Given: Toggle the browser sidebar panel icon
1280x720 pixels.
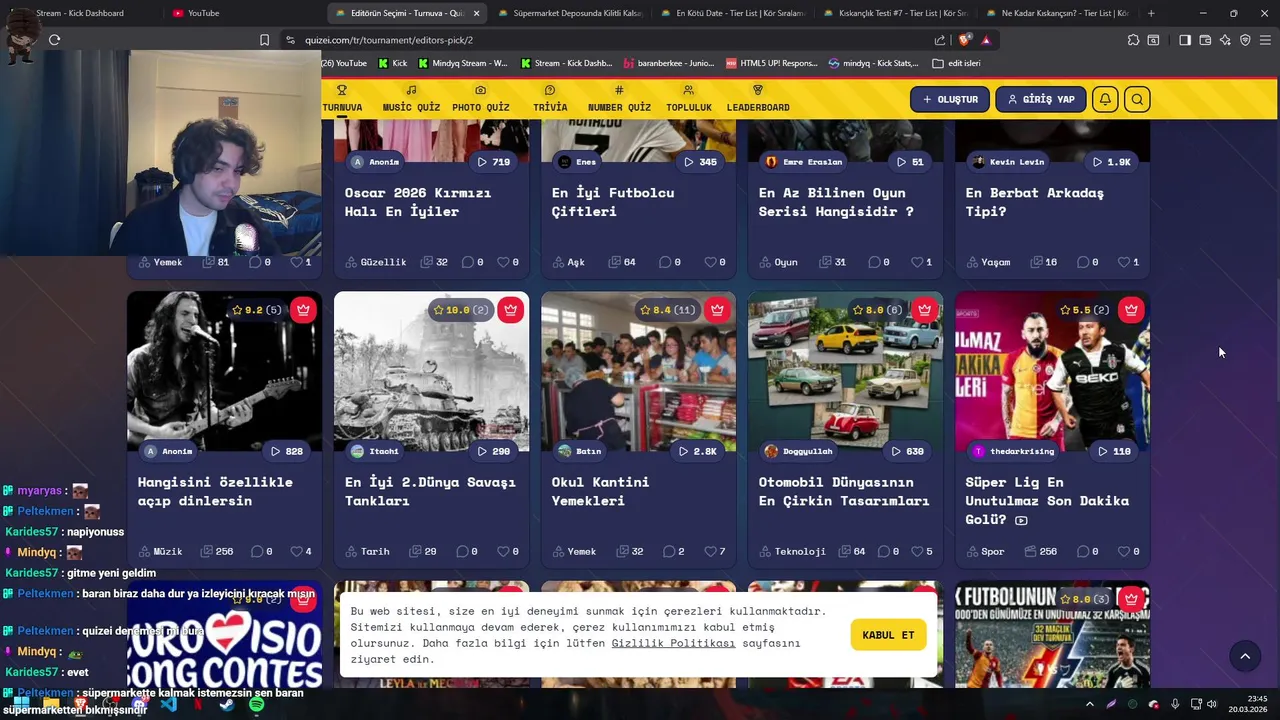Looking at the screenshot, I should [1185, 40].
